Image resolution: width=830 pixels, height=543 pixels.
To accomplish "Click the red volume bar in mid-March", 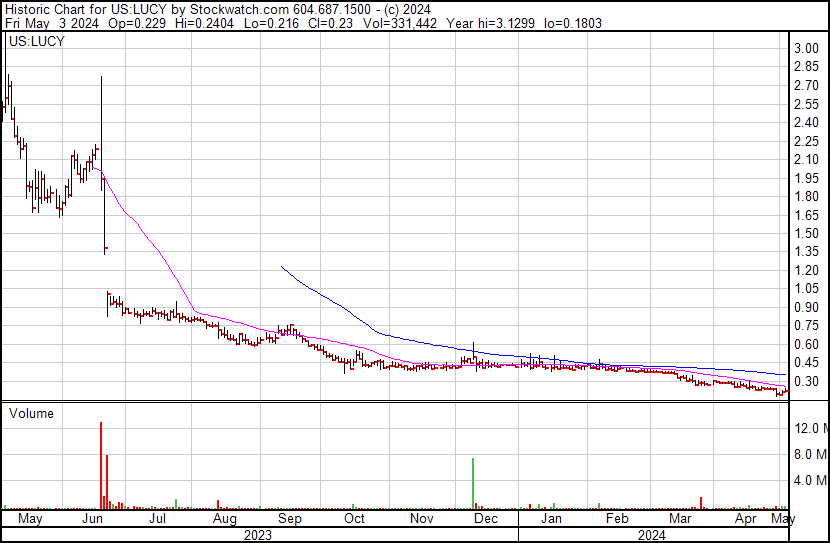I will 701,503.
